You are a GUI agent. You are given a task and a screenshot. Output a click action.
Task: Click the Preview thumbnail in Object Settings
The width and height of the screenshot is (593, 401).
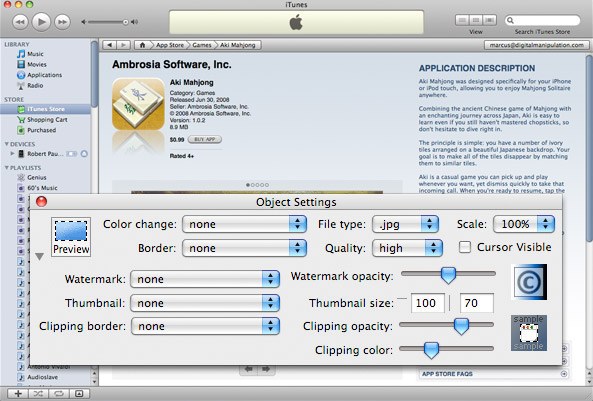[x=71, y=237]
